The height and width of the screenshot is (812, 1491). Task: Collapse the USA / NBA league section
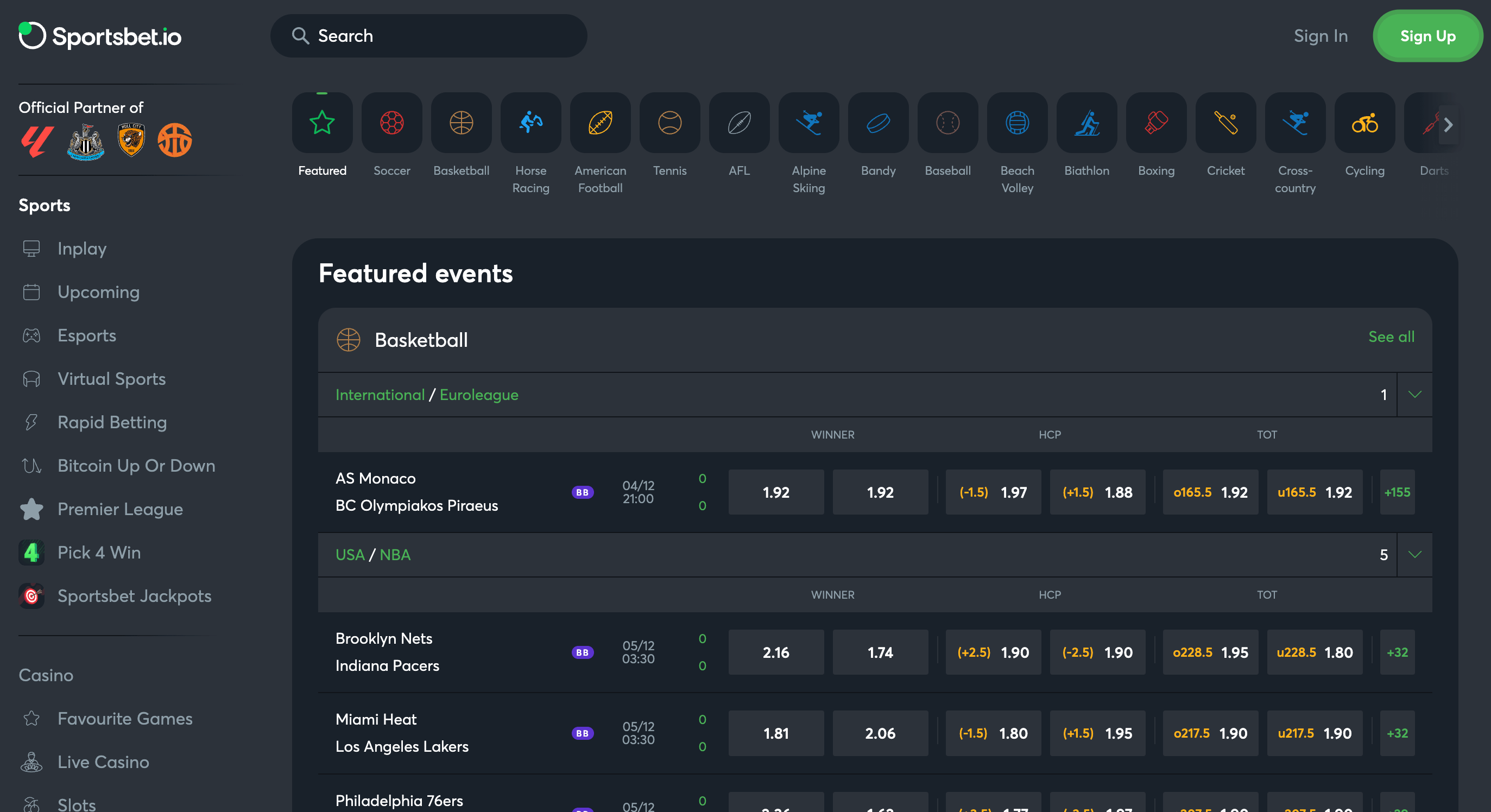tap(1414, 555)
